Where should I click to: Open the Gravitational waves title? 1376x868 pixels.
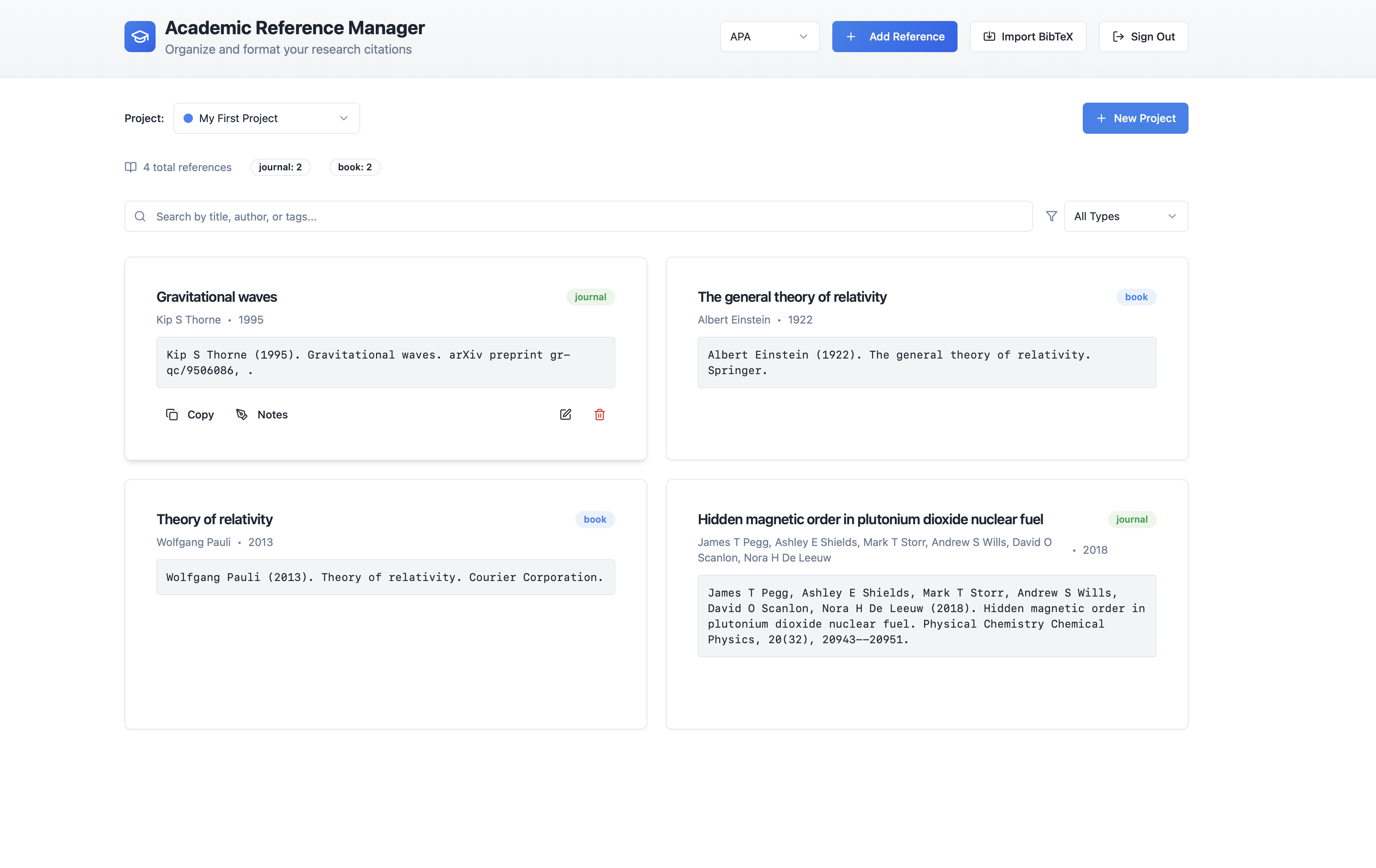pyautogui.click(x=217, y=297)
